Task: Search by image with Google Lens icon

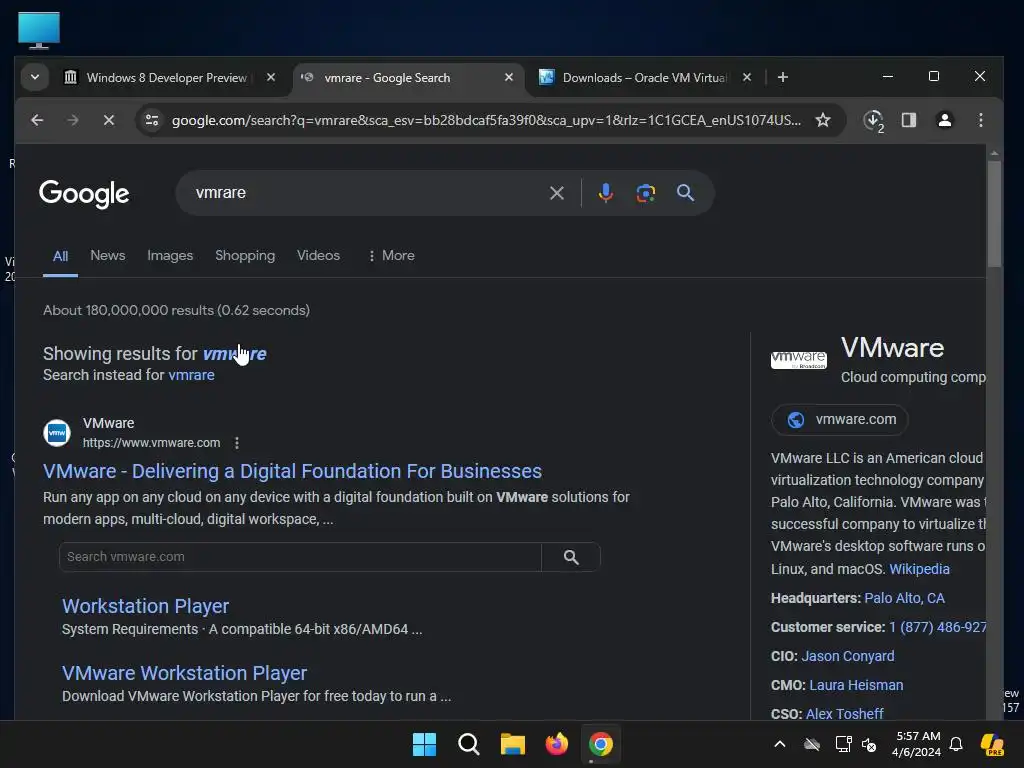Action: (x=646, y=193)
